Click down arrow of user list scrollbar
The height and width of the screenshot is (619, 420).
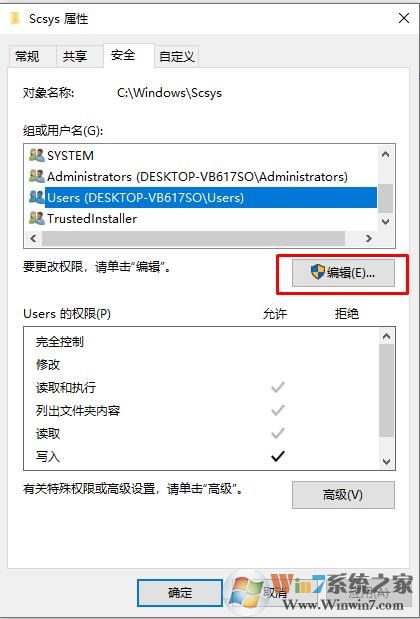tap(386, 222)
